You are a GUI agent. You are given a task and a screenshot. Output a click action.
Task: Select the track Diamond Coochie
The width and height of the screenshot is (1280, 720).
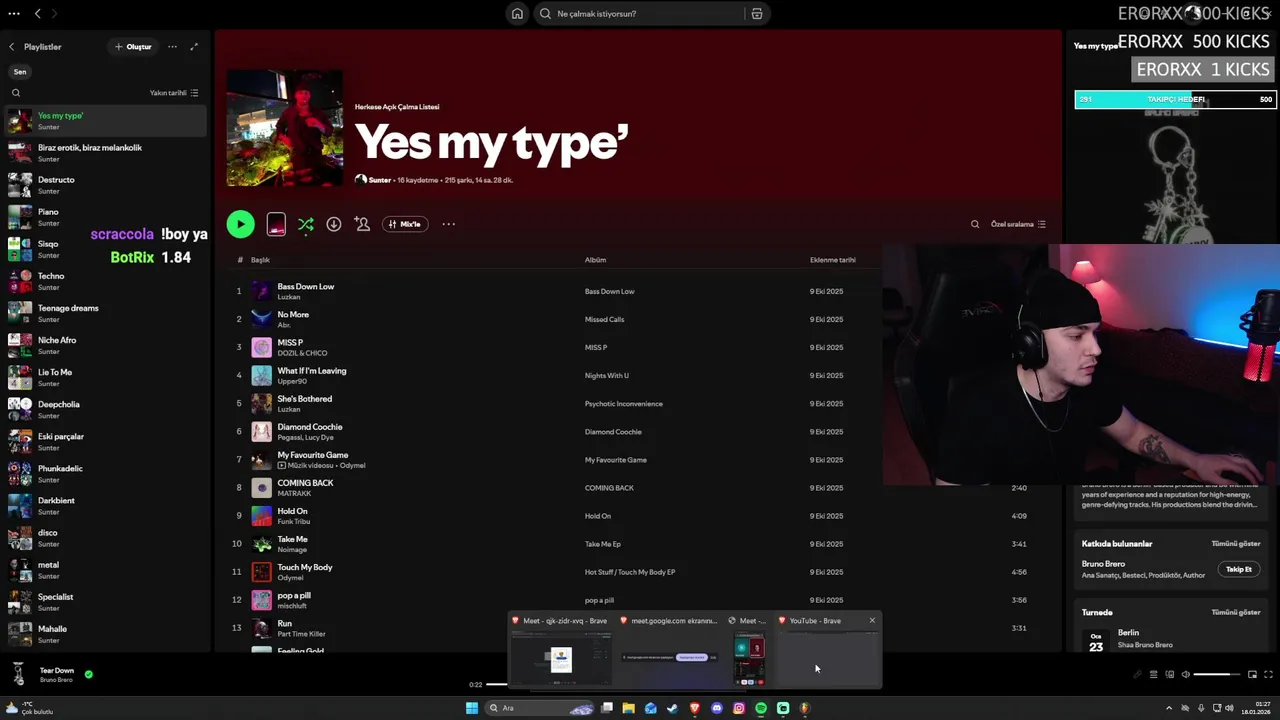coord(309,427)
